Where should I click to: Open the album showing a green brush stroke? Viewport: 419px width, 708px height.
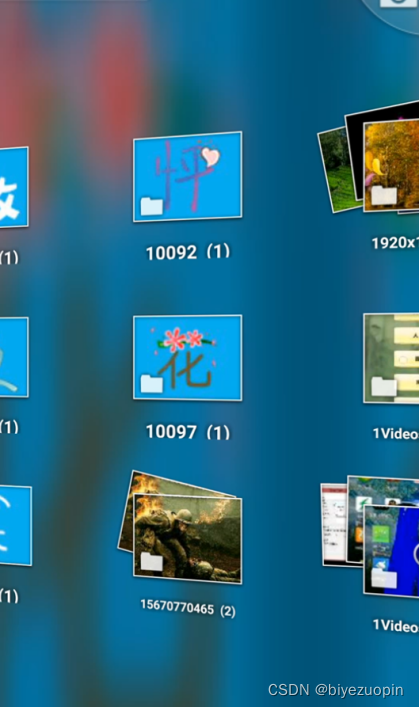click(x=14, y=357)
